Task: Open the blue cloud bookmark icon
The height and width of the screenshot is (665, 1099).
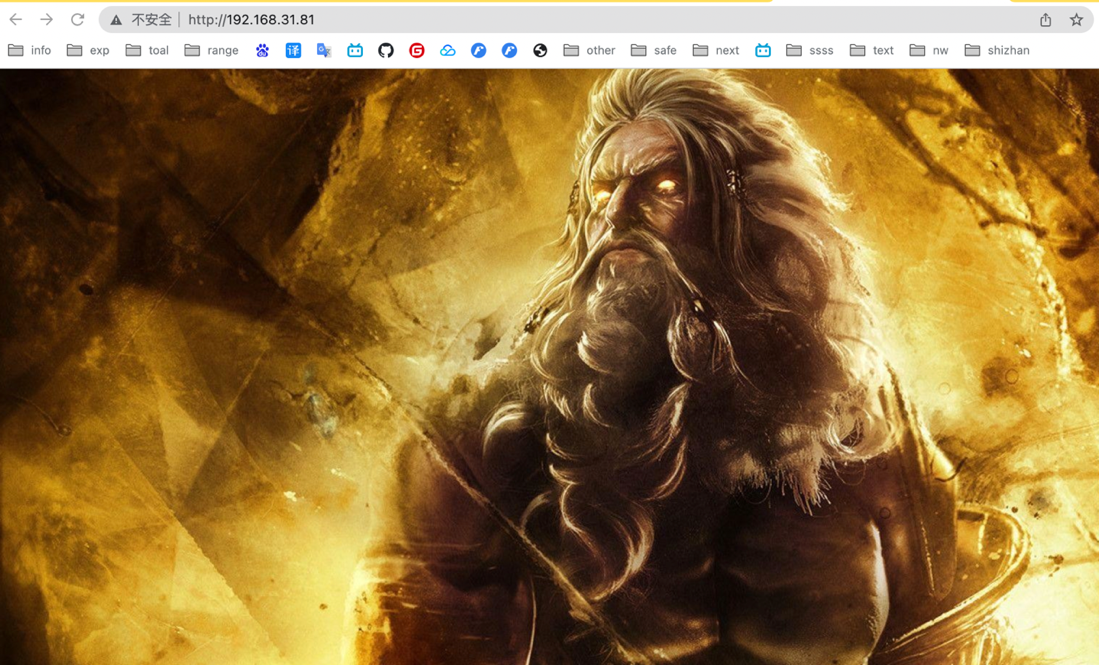Action: (x=448, y=50)
